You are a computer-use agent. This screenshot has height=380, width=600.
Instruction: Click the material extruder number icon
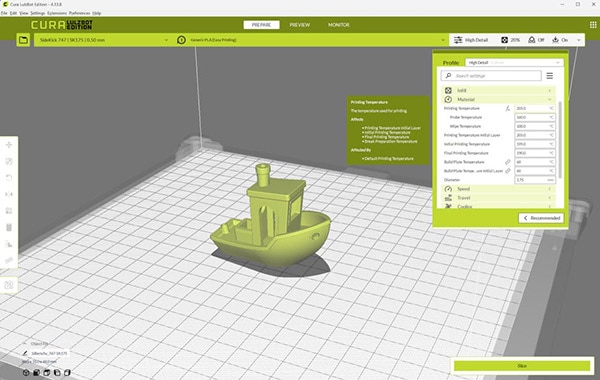click(181, 40)
